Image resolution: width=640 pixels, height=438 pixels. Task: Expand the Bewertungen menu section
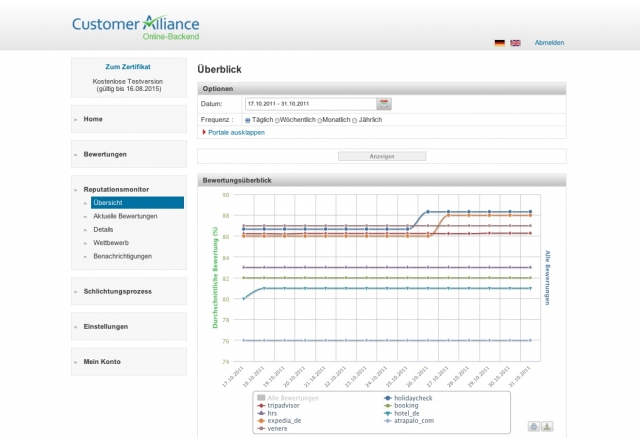point(129,154)
